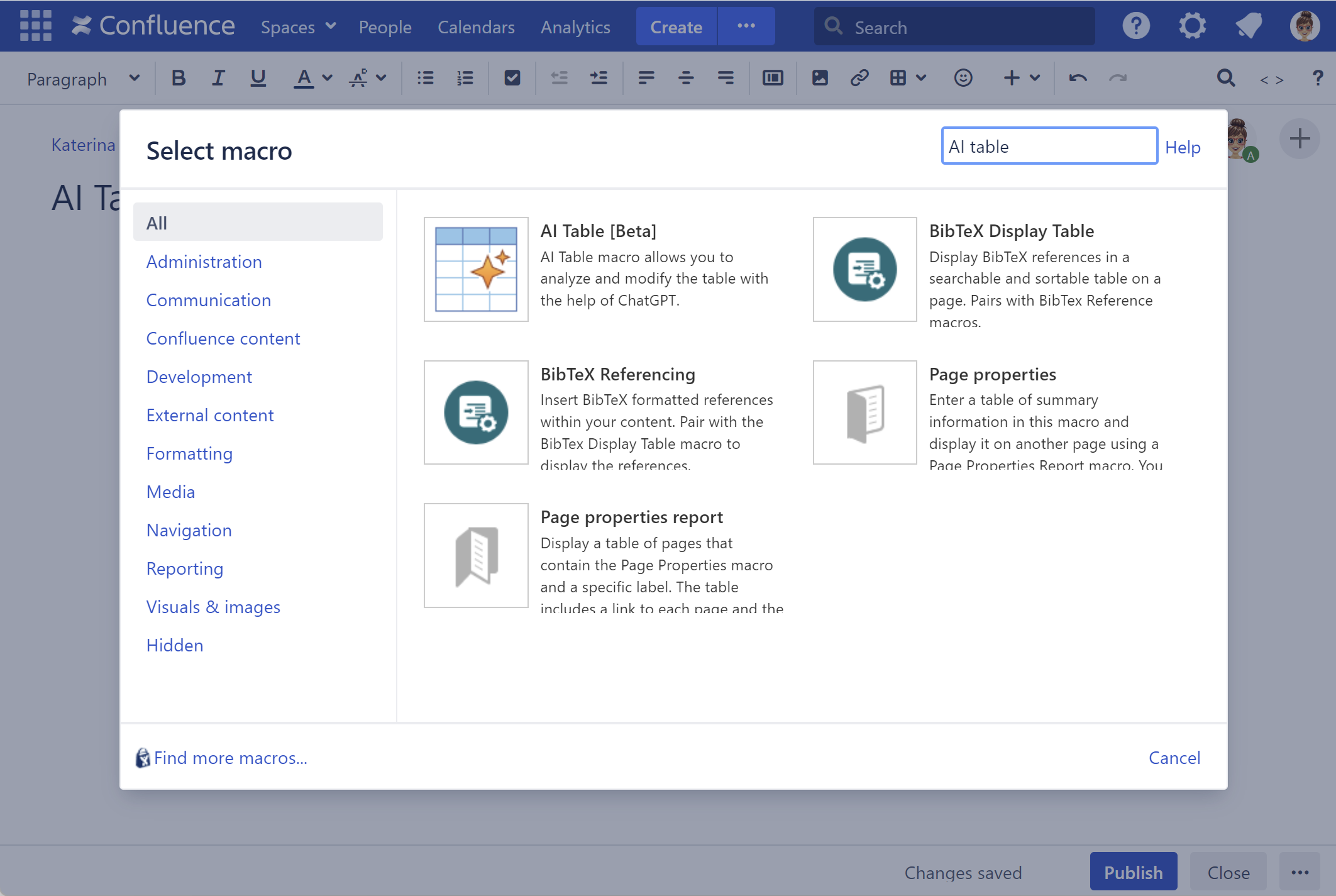Click the macro search input field
1336x896 pixels.
(1049, 147)
